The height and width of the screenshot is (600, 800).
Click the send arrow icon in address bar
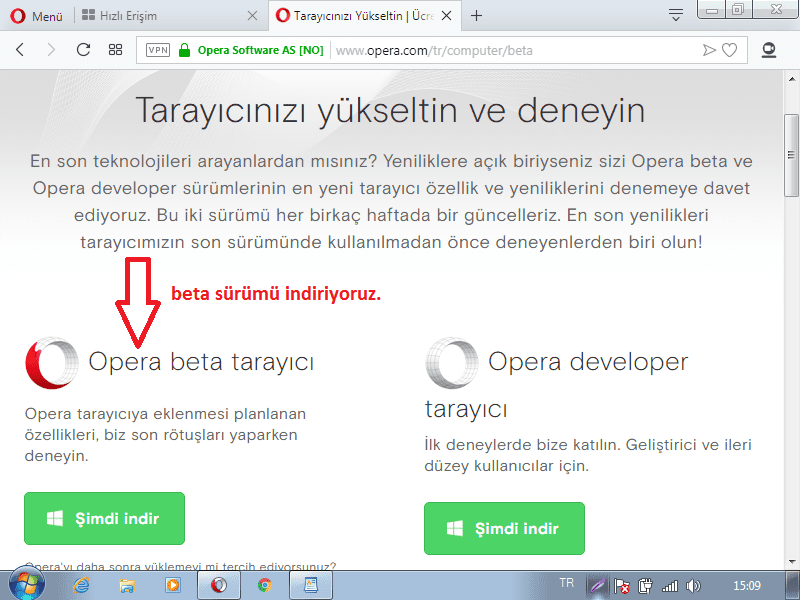pyautogui.click(x=709, y=50)
